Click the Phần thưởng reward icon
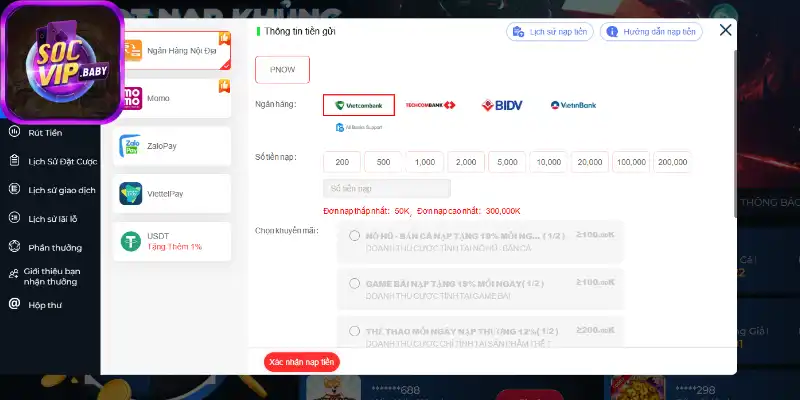The image size is (800, 400). click(x=14, y=246)
